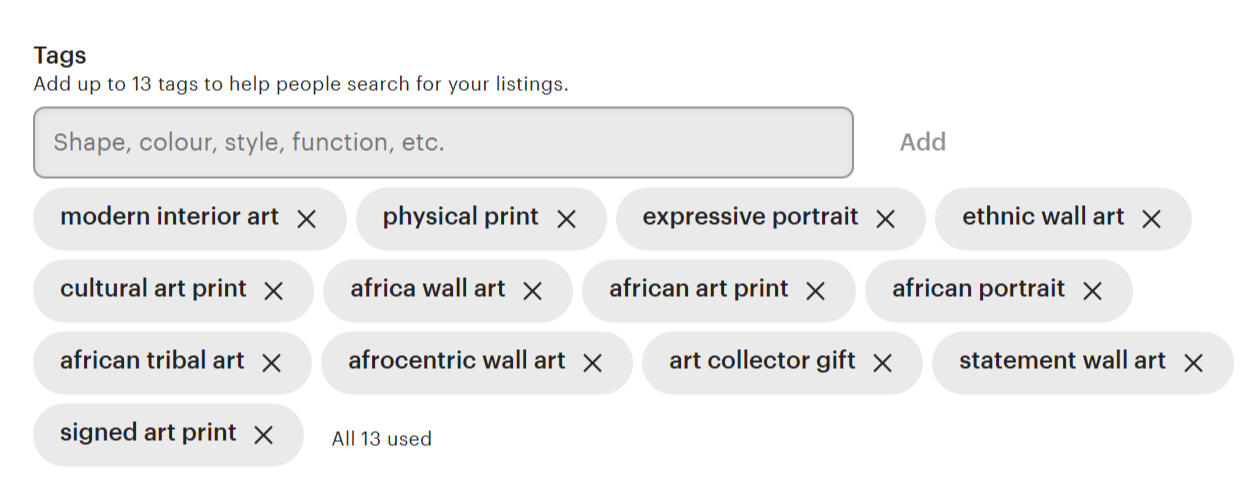Image resolution: width=1255 pixels, height=504 pixels.
Task: Delete the 'afrocentric wall art' tag
Action: 592,363
